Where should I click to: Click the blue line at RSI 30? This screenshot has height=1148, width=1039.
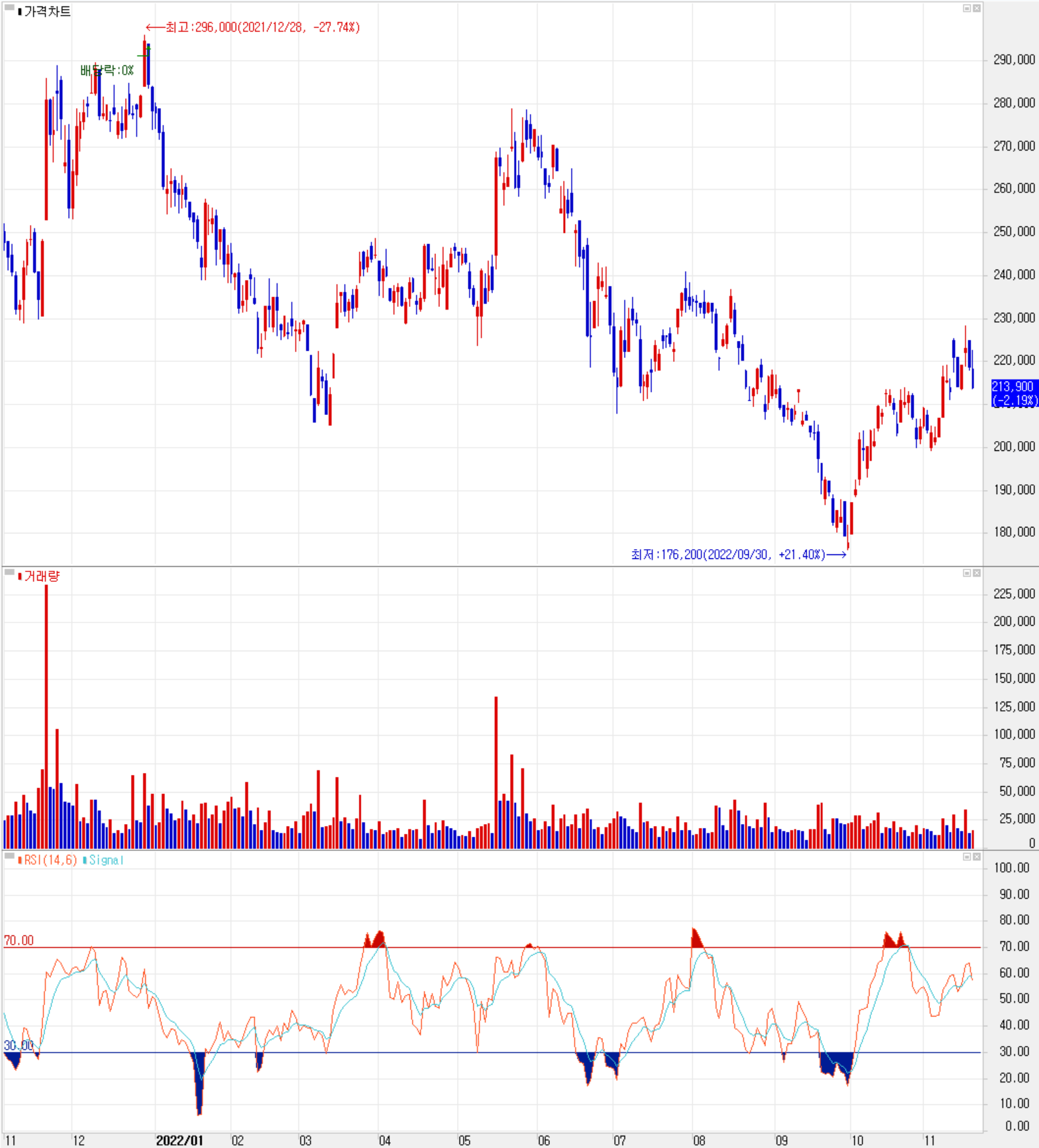click(491, 1052)
